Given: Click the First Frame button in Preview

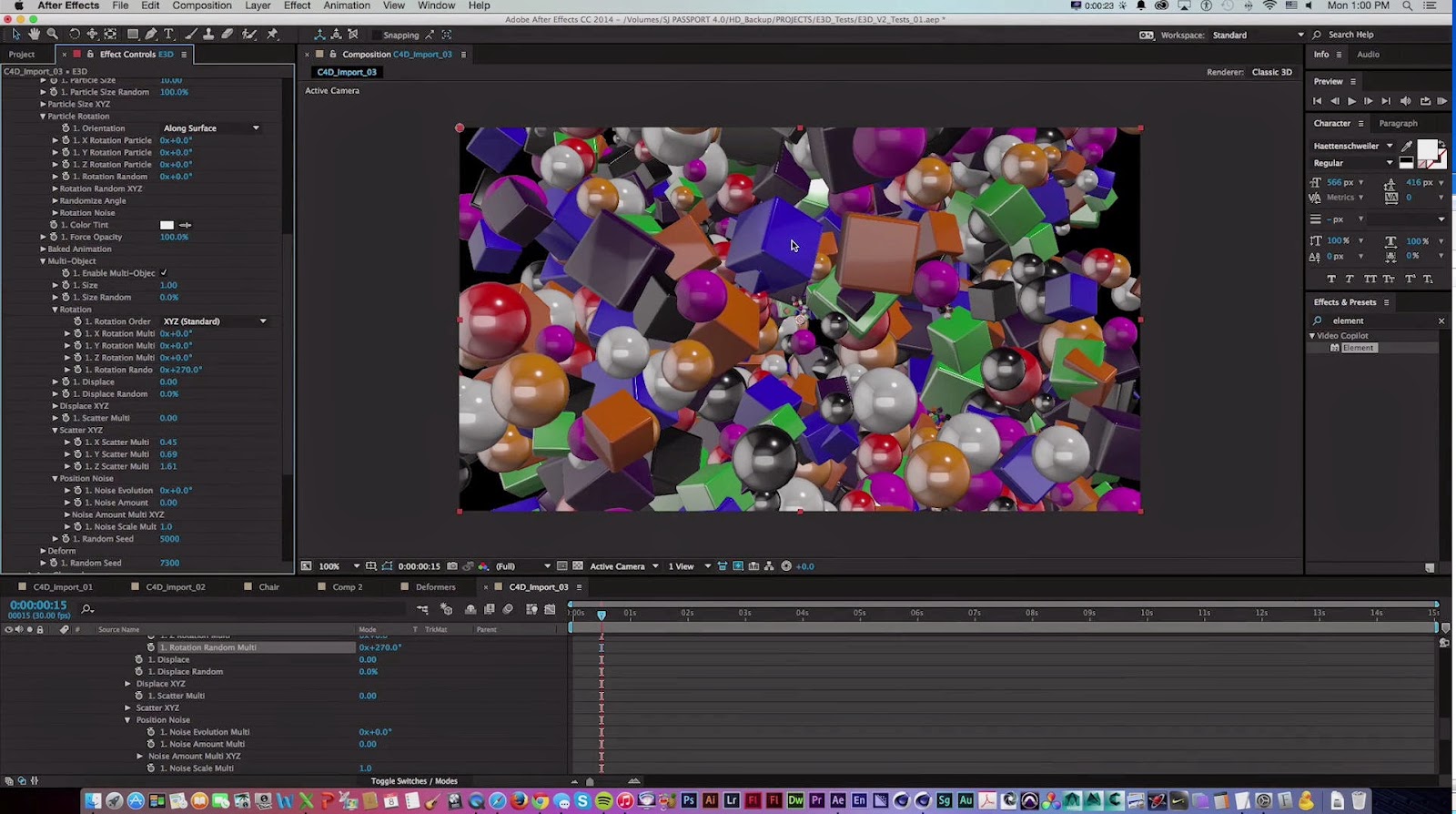Looking at the screenshot, I should tap(1317, 101).
